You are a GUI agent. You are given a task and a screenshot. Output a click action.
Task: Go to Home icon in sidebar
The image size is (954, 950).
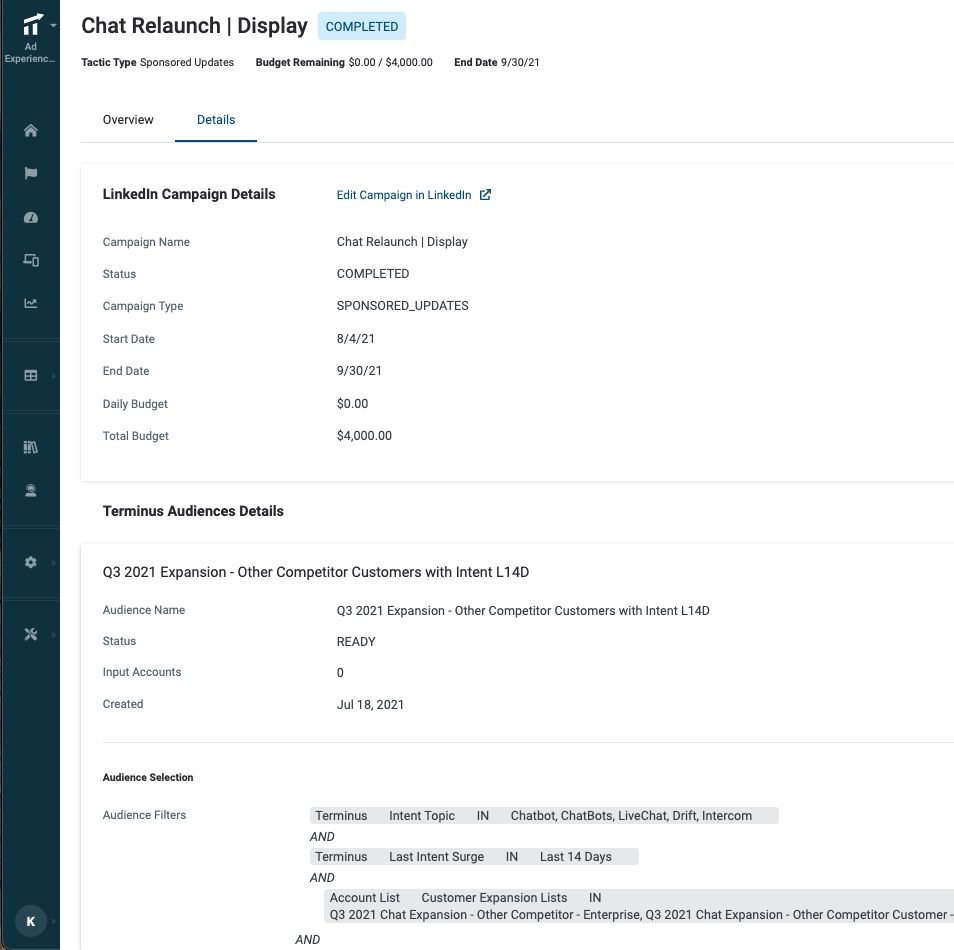[x=30, y=130]
